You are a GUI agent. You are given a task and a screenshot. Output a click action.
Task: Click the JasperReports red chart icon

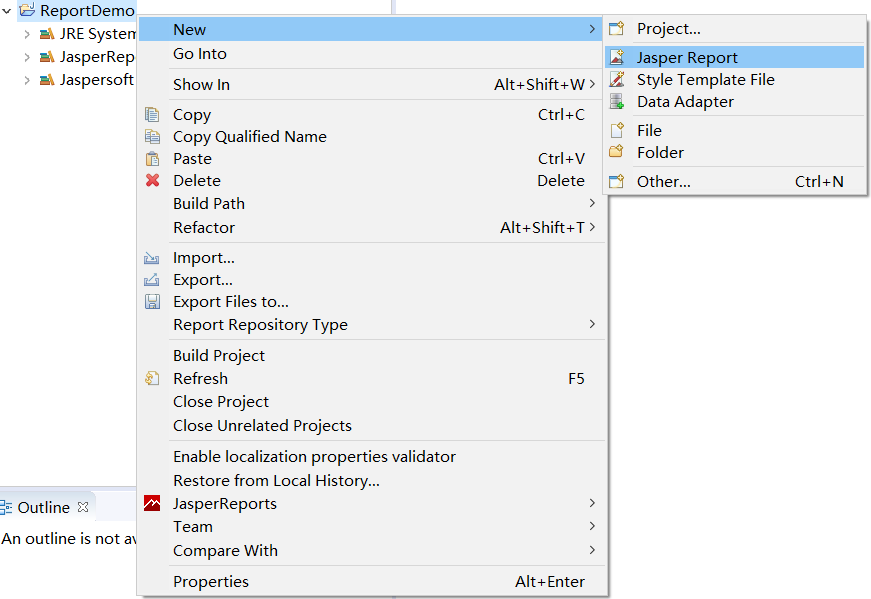[x=152, y=504]
